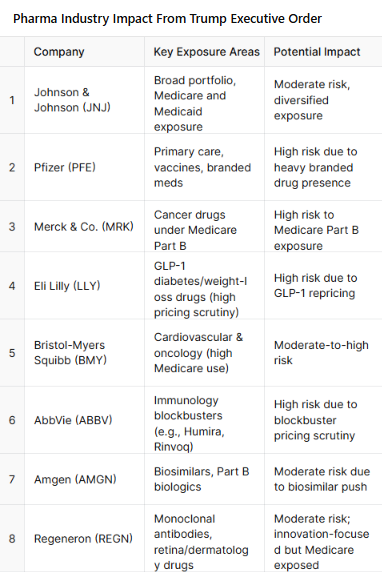Click row number 8 index cell

tap(12, 538)
